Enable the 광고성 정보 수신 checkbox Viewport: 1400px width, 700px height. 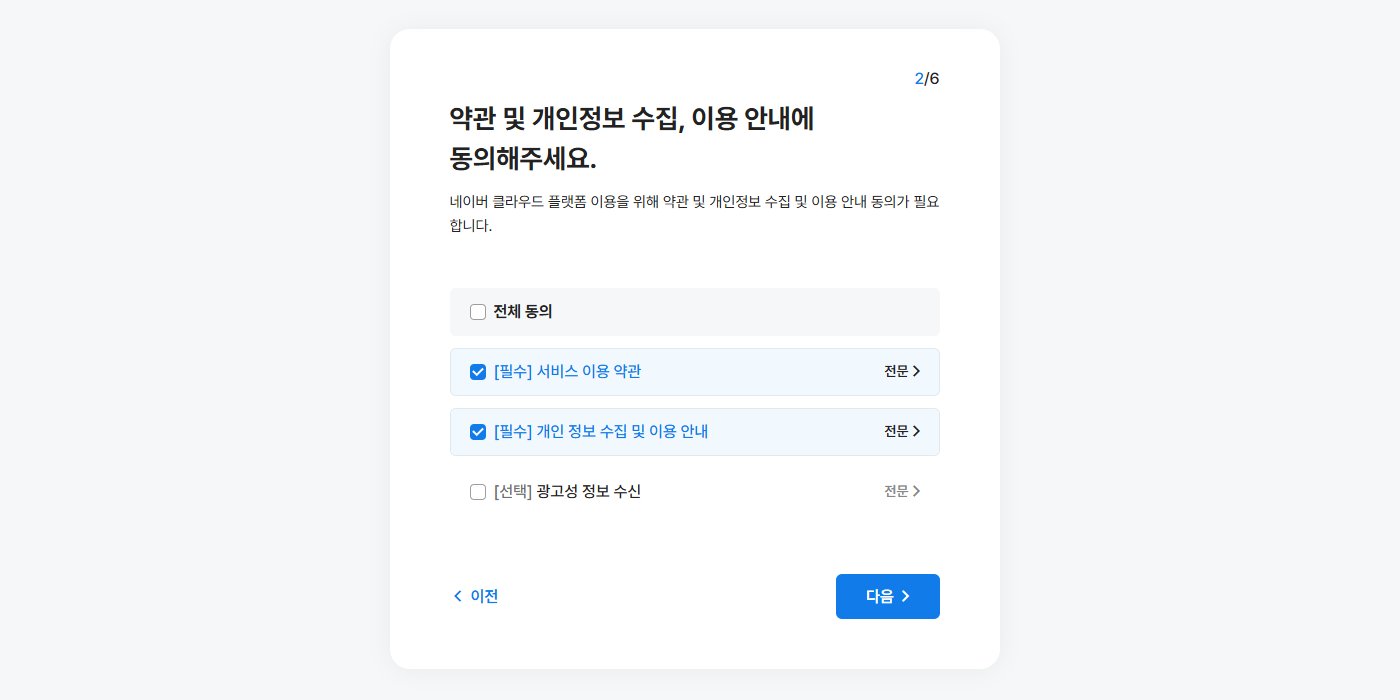coord(478,492)
